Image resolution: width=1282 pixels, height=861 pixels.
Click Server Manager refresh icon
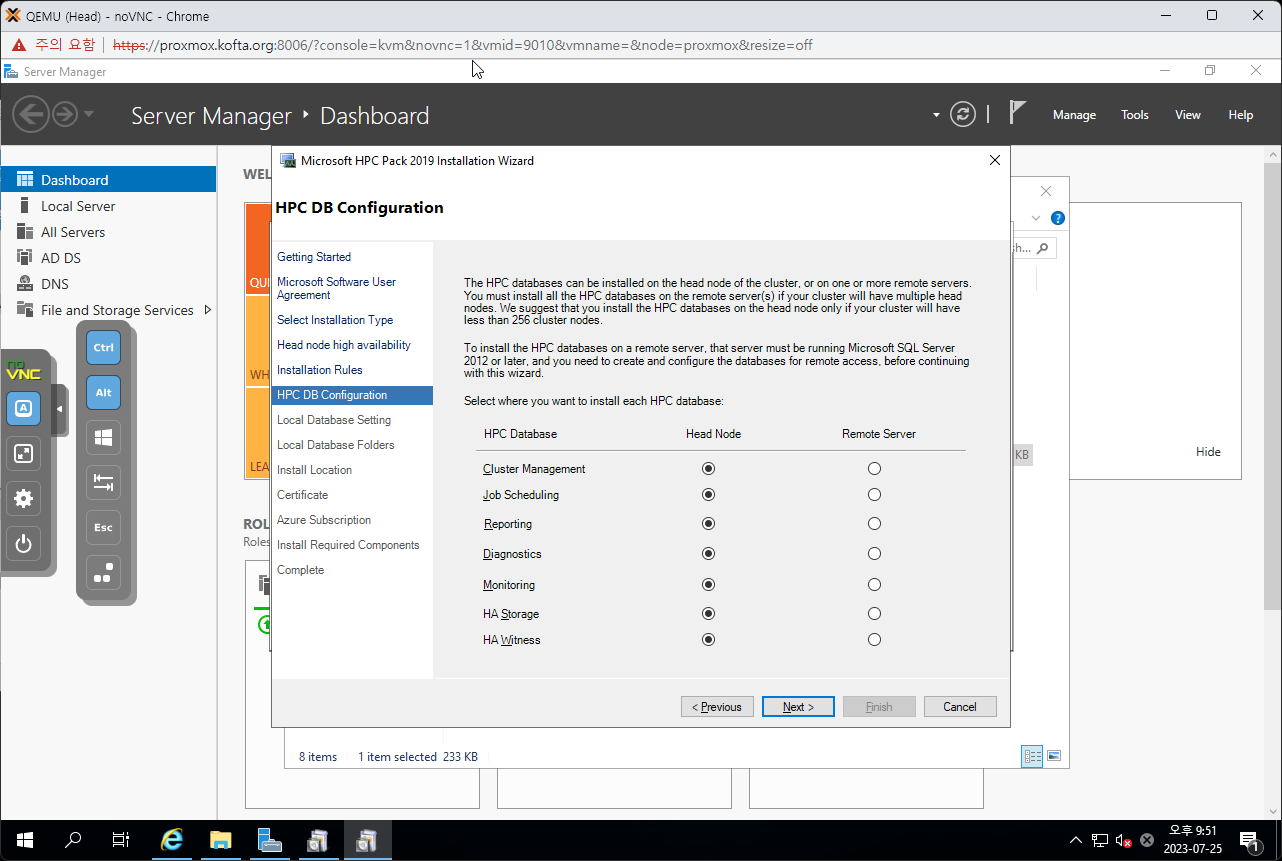(962, 114)
